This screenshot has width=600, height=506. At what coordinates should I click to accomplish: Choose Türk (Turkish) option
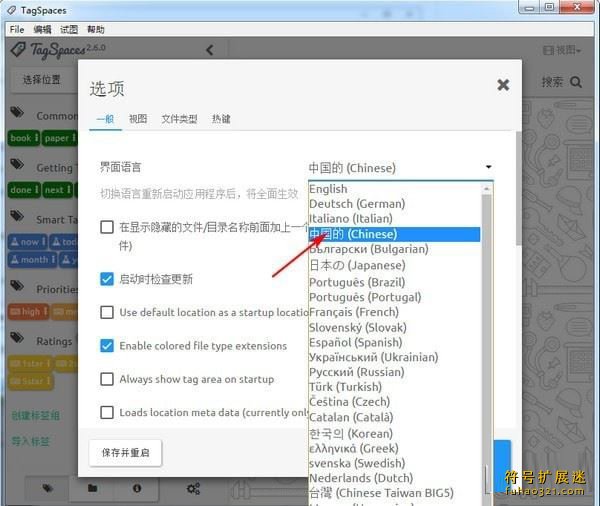(395, 387)
